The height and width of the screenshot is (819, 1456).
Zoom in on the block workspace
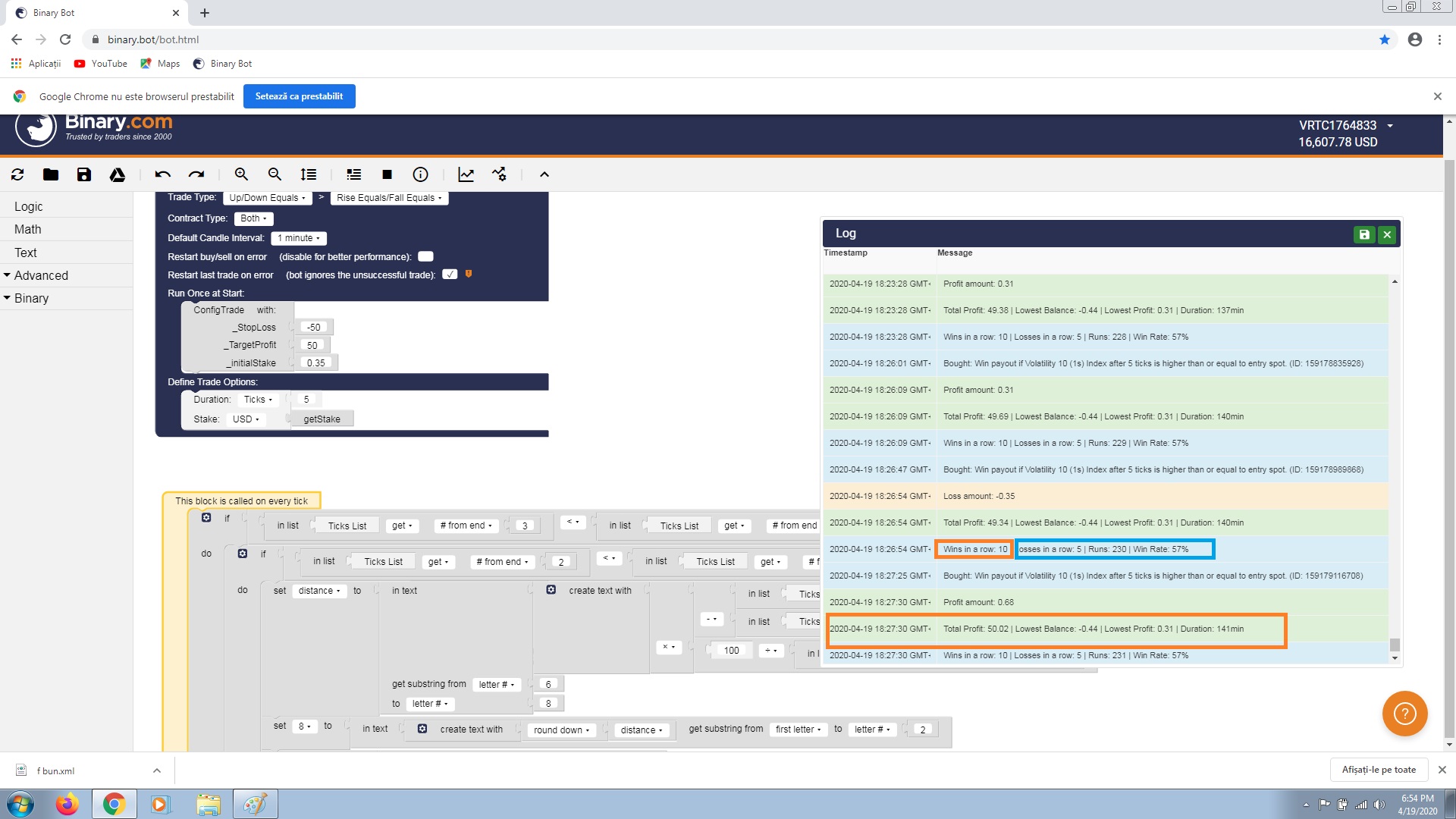(x=241, y=174)
